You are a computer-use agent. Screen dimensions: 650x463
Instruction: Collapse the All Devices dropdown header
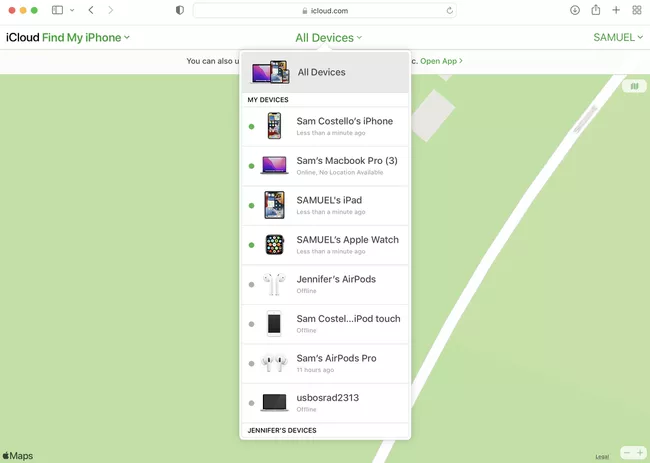tap(328, 38)
